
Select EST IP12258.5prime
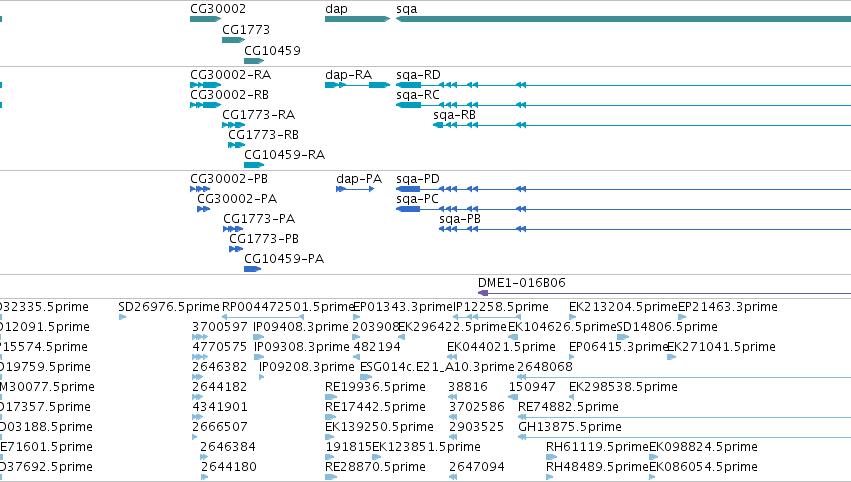click(x=500, y=307)
